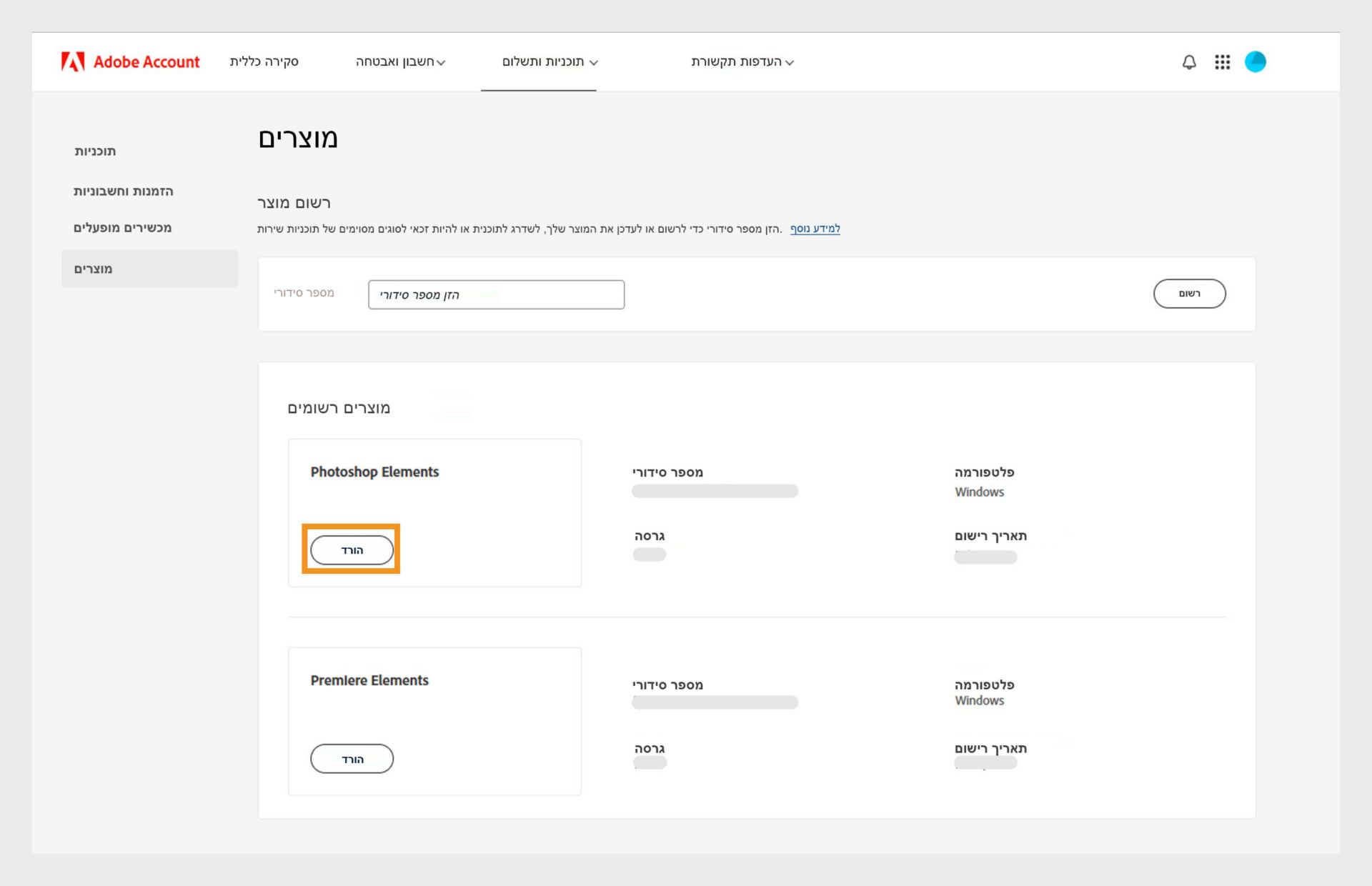Screen dimensions: 1372x886
Task: Open the Adobe apps grid icon
Action: tap(1222, 62)
